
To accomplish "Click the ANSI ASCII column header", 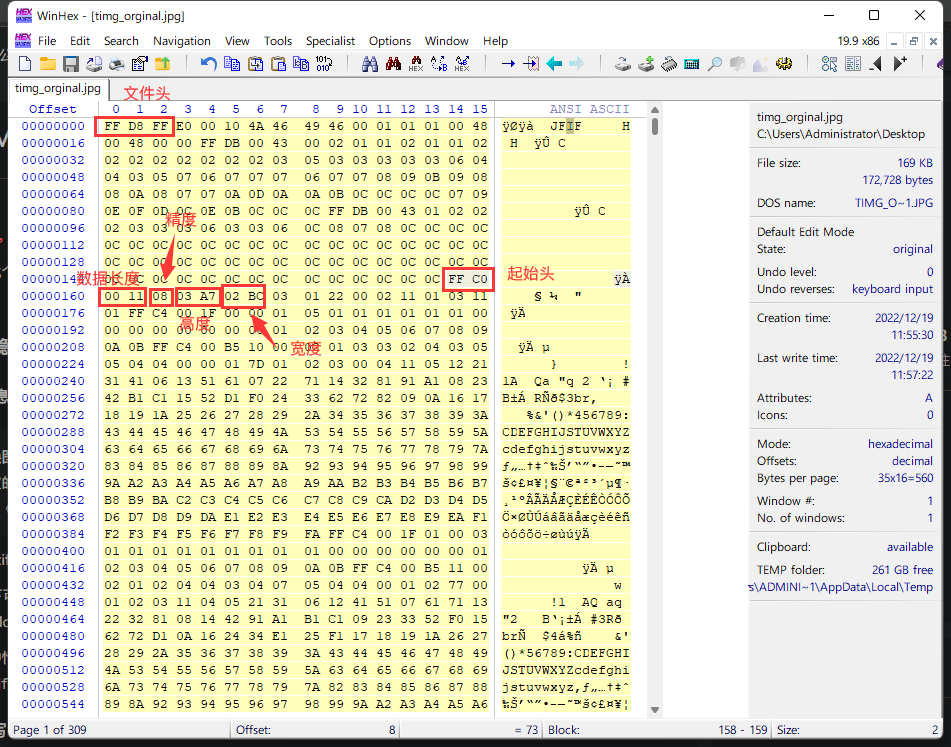I will (x=590, y=109).
